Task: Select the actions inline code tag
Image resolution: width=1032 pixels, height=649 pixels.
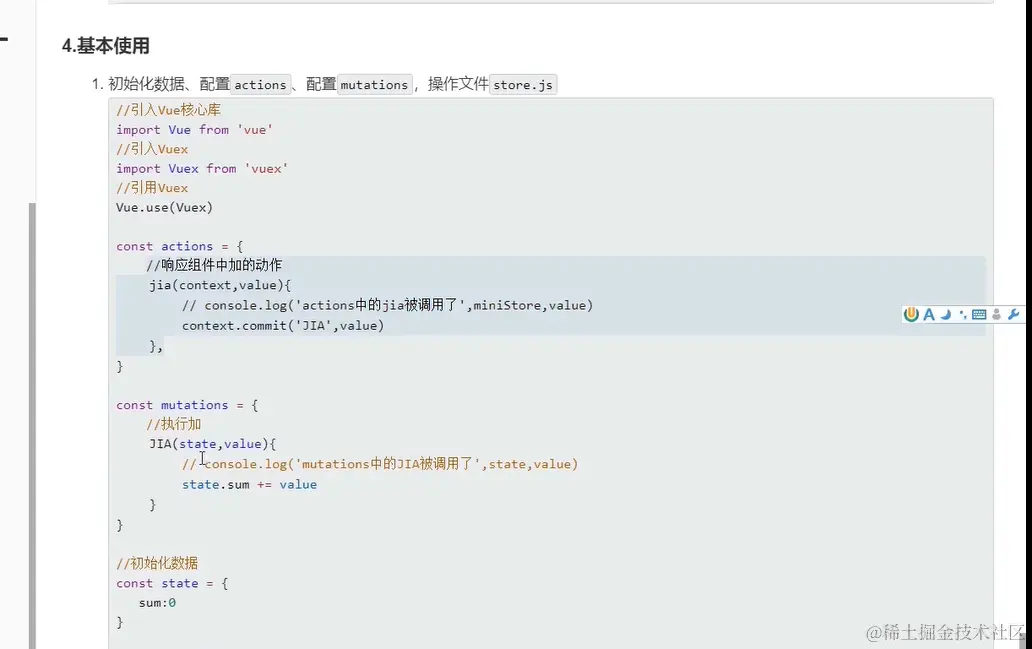Action: click(x=260, y=84)
